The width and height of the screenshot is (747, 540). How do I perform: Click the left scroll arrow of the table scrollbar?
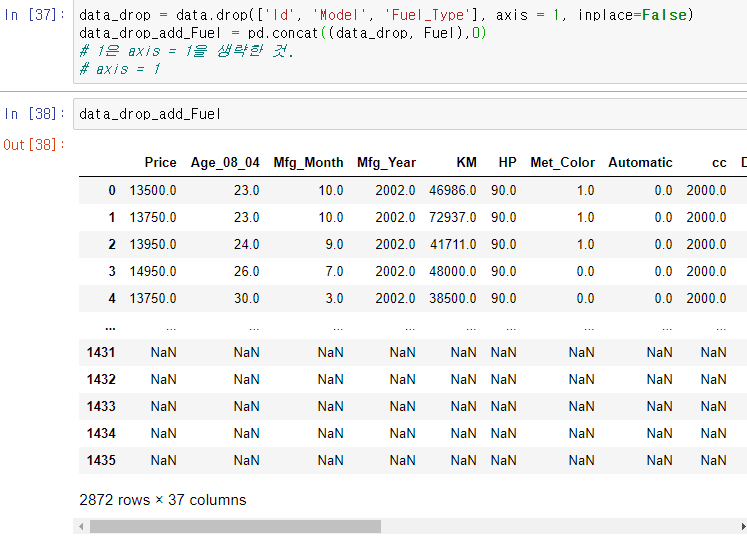click(x=81, y=527)
